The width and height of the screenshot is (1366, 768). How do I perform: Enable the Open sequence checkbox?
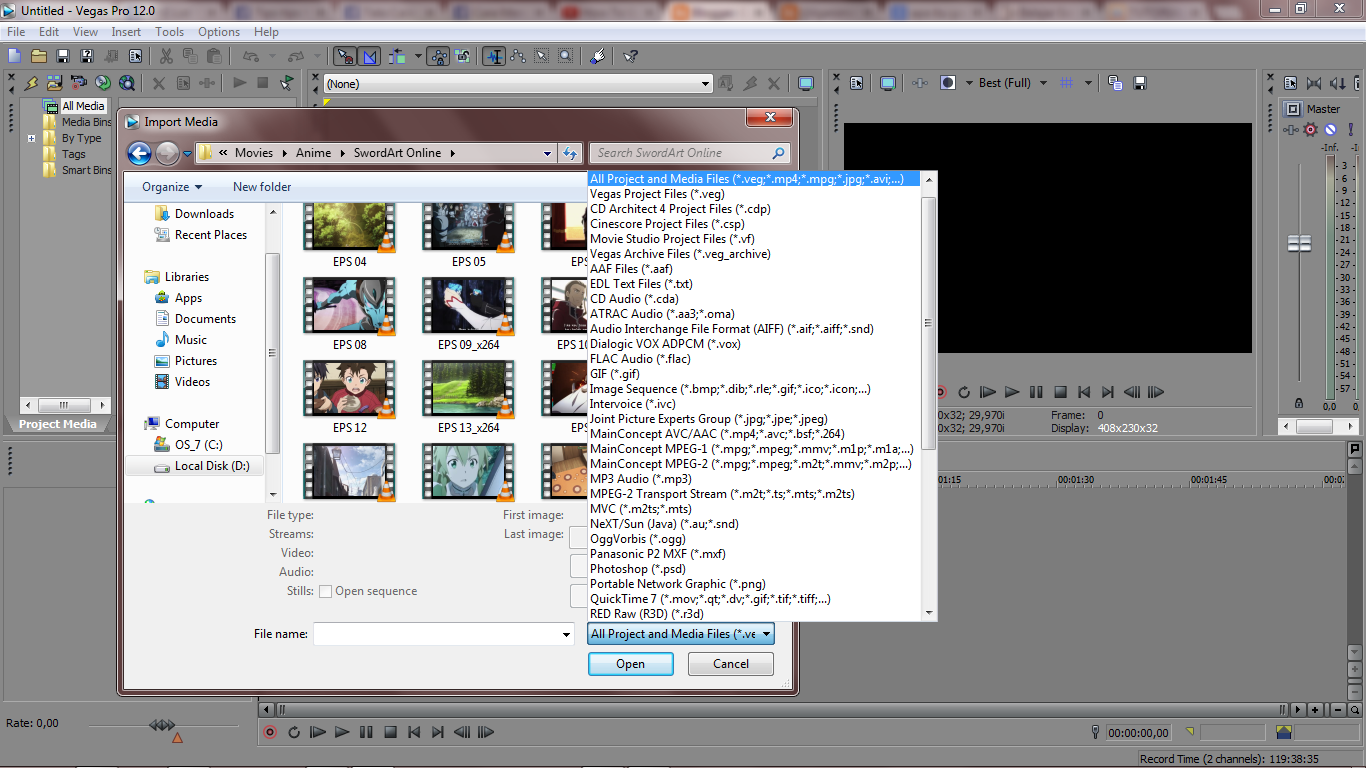[325, 591]
